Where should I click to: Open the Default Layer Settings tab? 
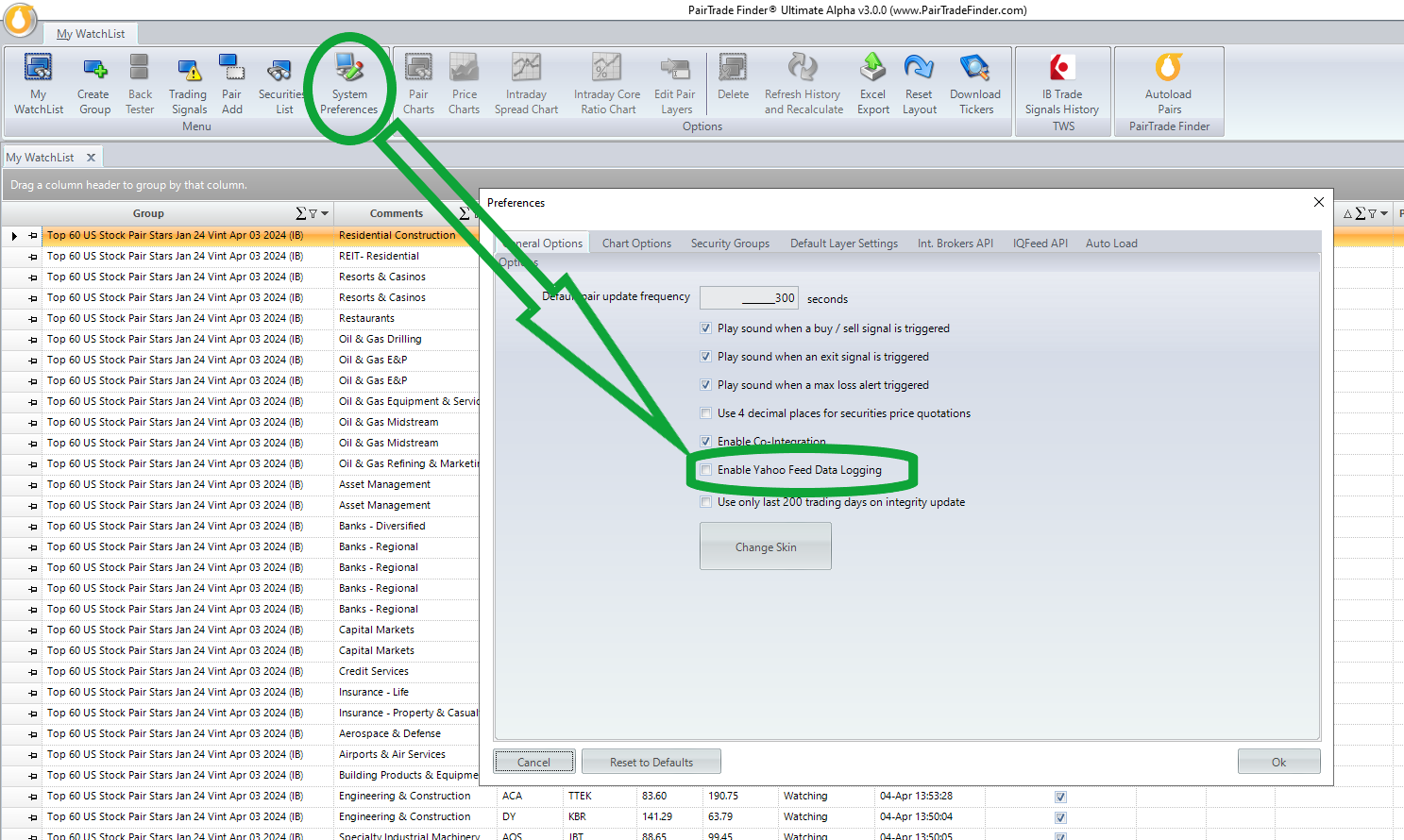[x=844, y=244]
